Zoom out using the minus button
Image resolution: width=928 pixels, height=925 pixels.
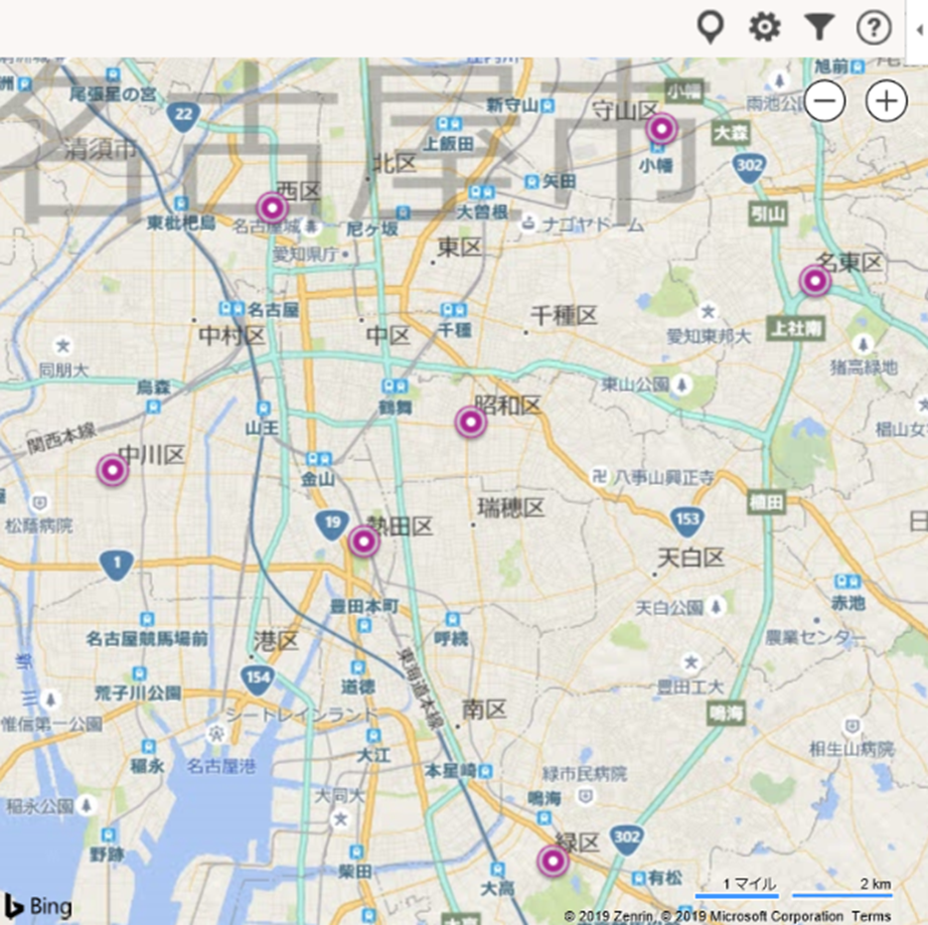click(825, 101)
